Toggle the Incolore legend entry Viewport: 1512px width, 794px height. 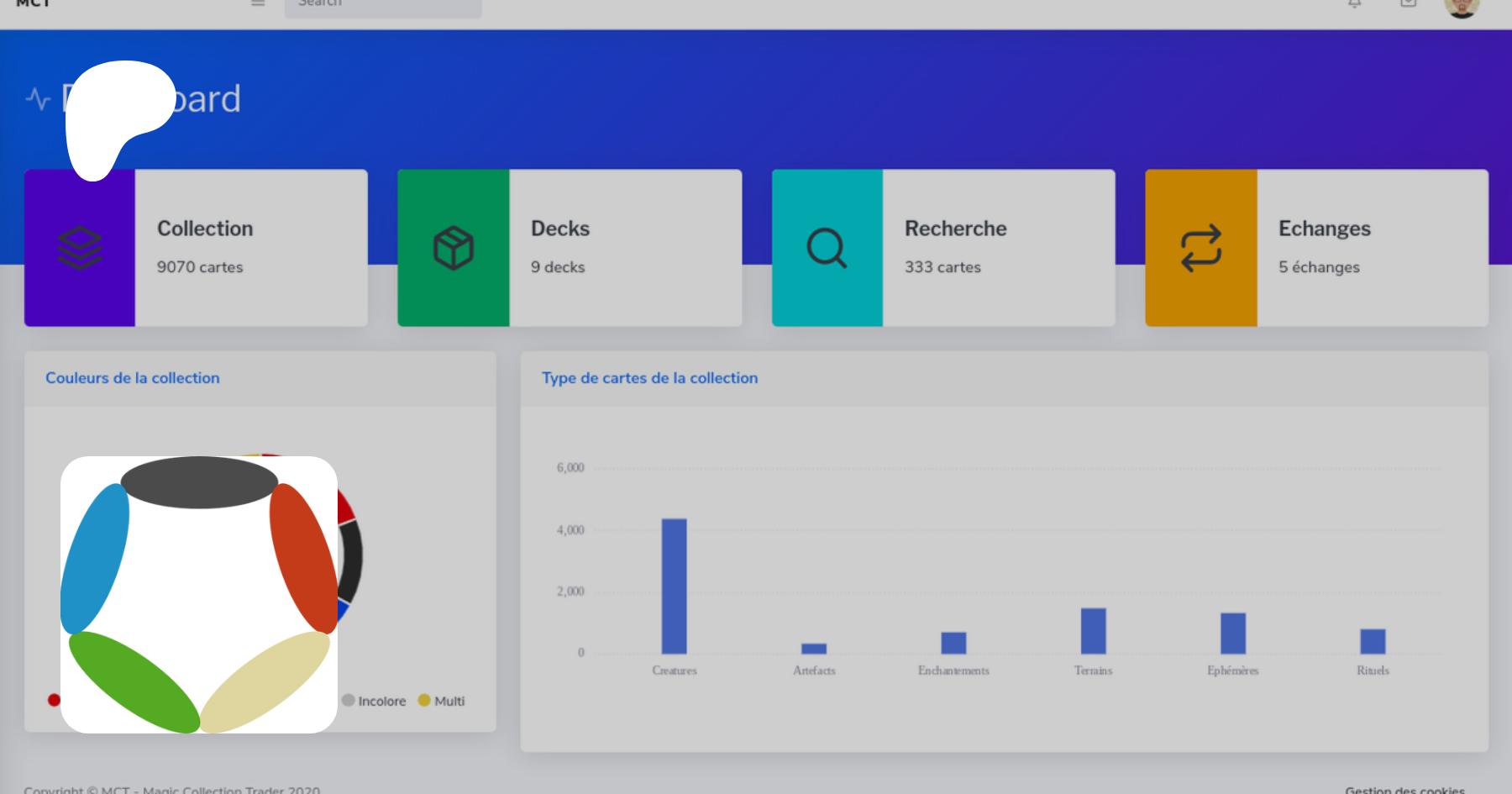click(374, 701)
